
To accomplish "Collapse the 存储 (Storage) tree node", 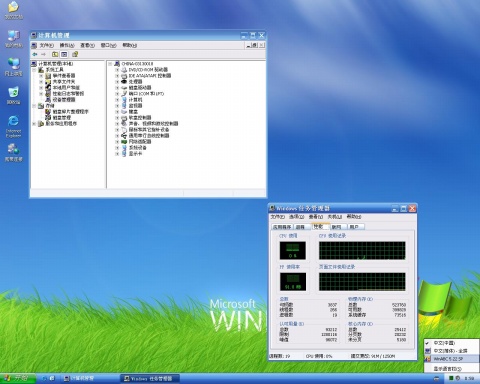I will tap(34, 106).
